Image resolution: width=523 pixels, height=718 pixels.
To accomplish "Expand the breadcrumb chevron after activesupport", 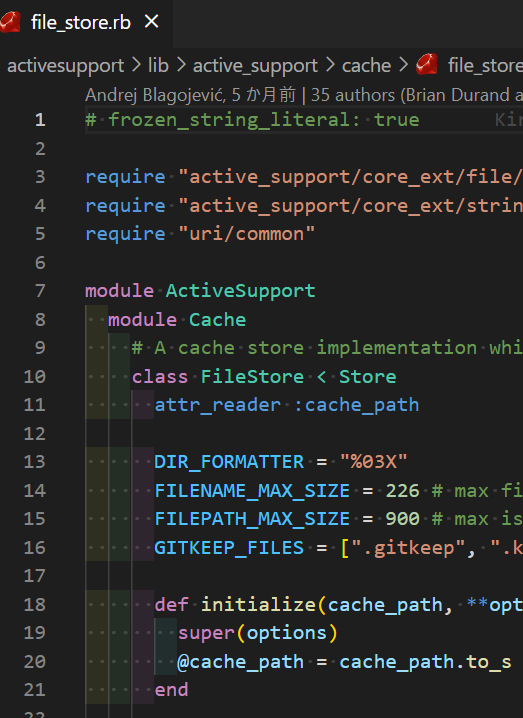I will (x=136, y=65).
